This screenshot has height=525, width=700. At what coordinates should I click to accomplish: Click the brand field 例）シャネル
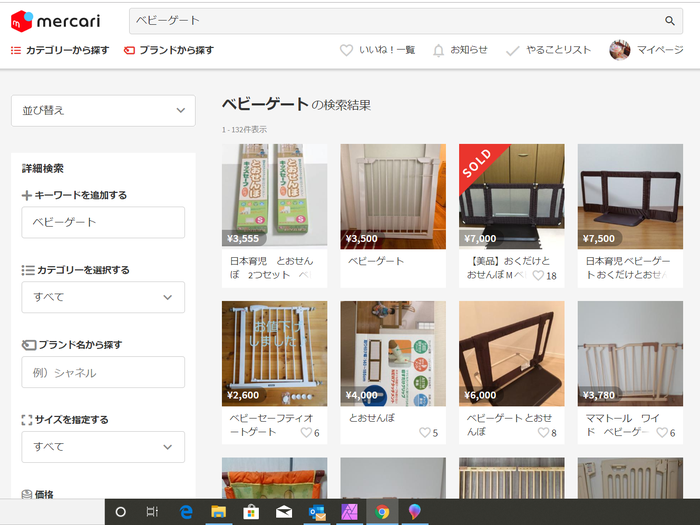point(103,372)
